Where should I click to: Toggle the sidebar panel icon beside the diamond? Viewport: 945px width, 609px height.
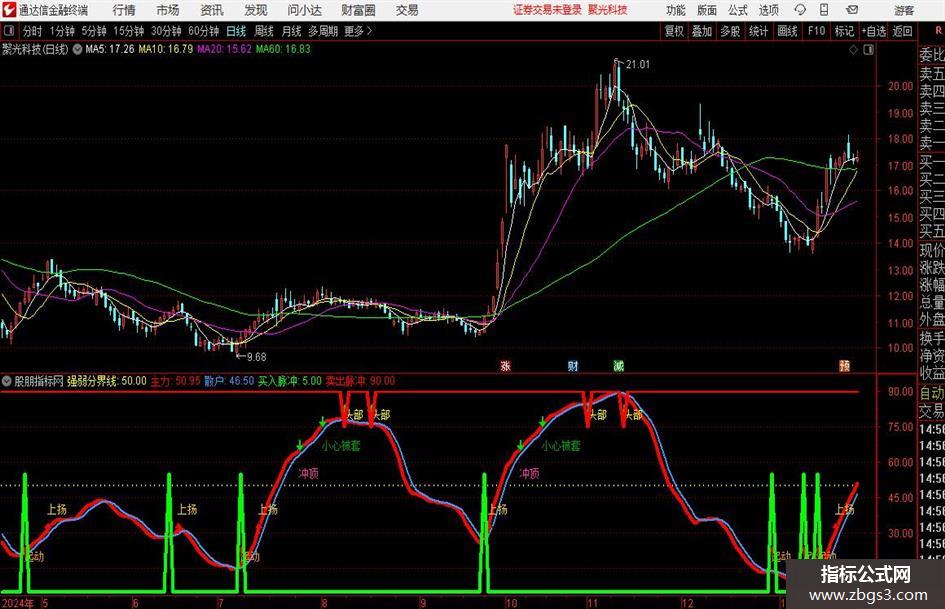[x=868, y=50]
